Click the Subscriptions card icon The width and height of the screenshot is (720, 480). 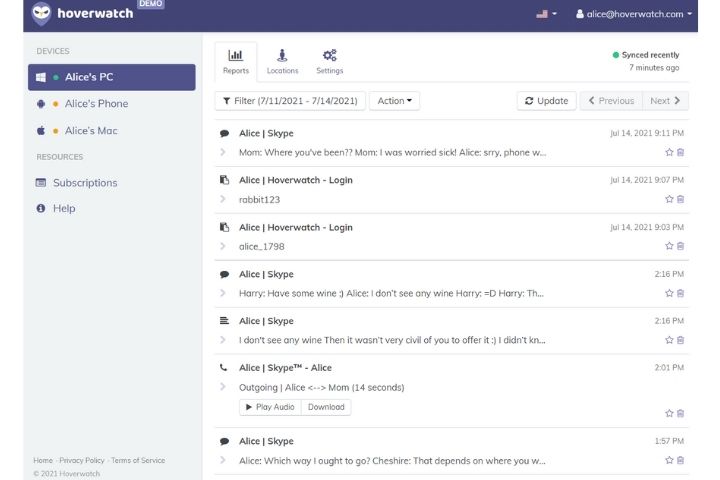[41, 183]
